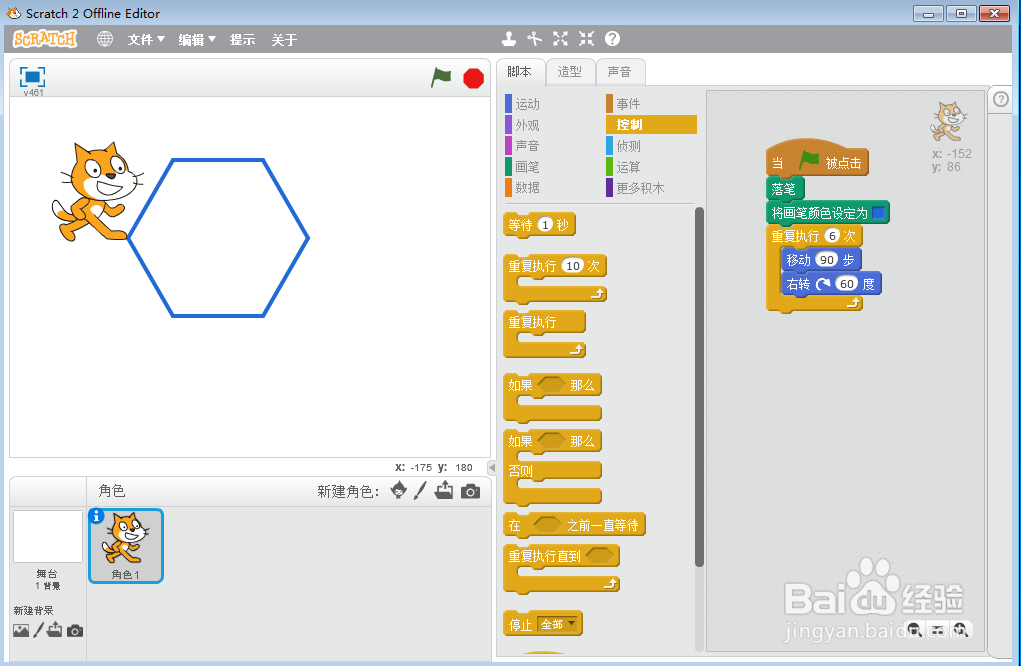Select the 控制 control category

[651, 124]
